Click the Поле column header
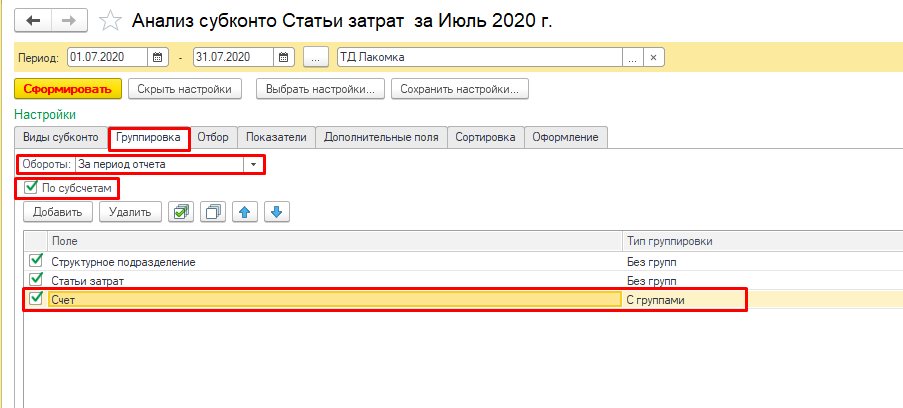Viewport: 903px width, 408px height. (x=335, y=241)
